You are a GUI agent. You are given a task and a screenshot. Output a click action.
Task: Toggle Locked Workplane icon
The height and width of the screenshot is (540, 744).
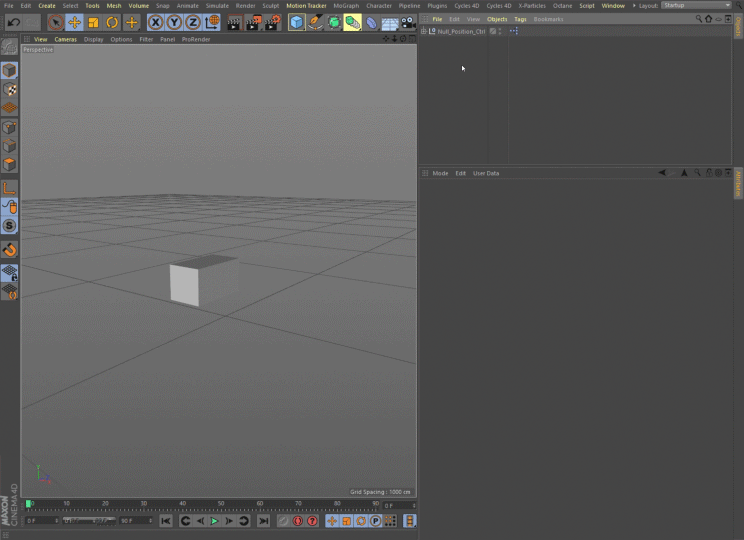point(9,273)
